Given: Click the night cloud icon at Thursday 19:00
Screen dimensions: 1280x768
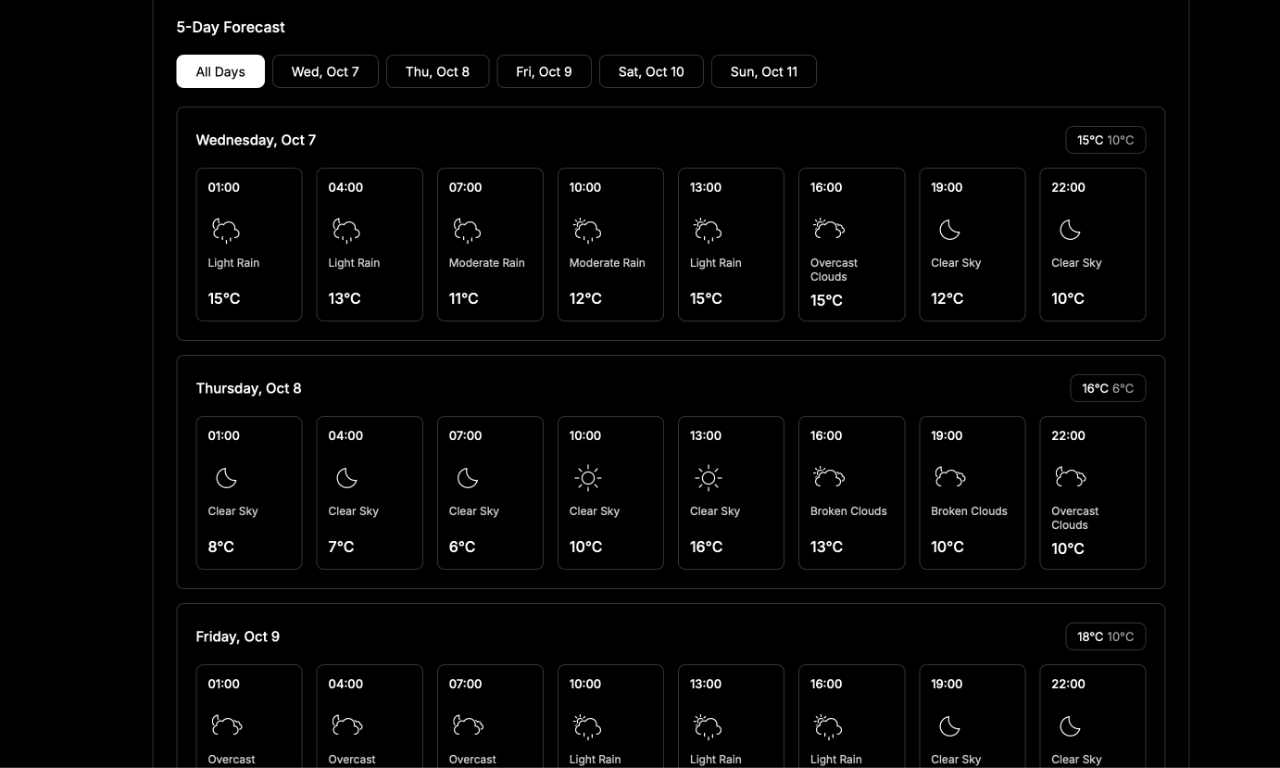Looking at the screenshot, I should (x=949, y=477).
